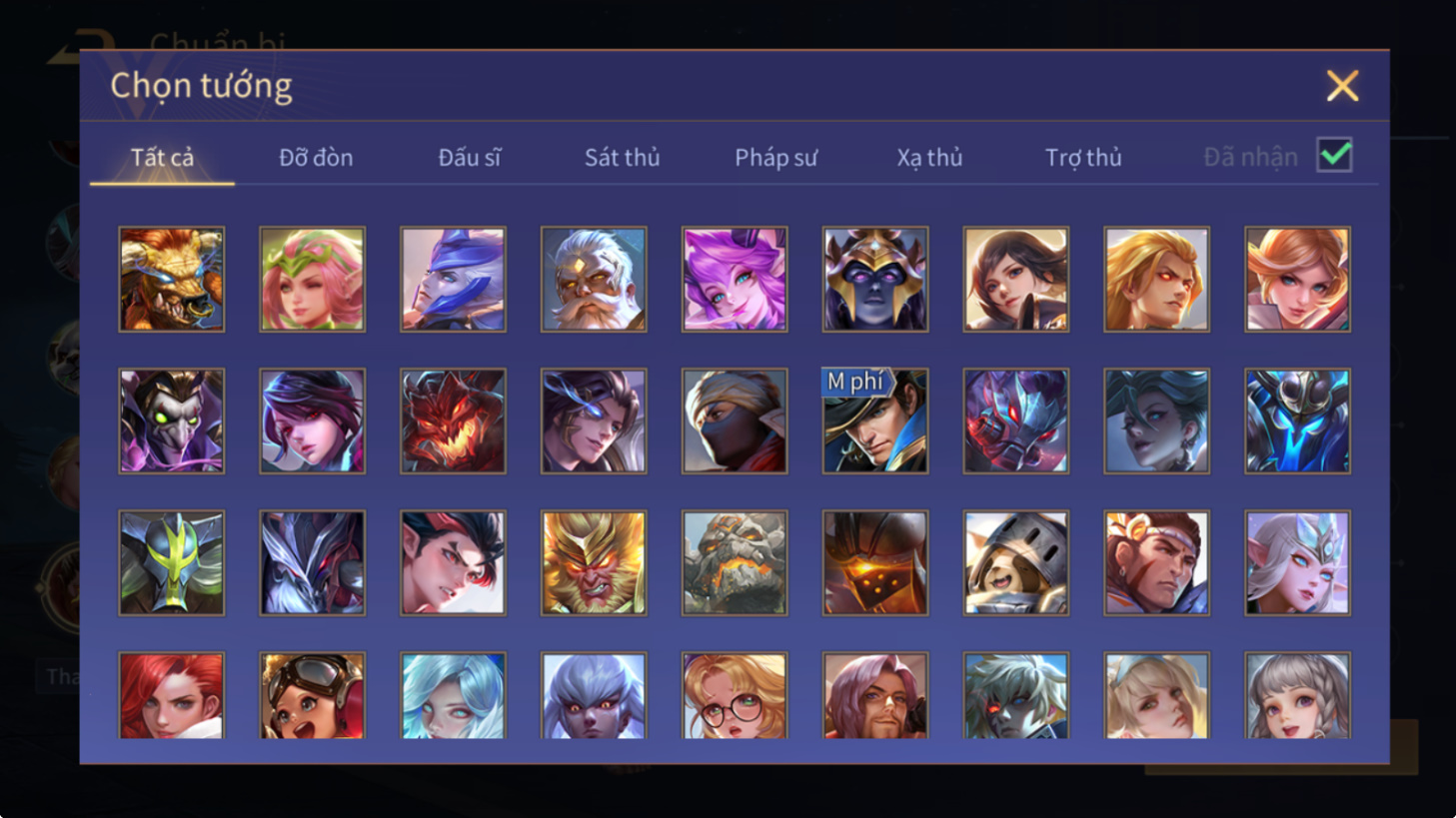Pick the red lava demon hero

coord(453,420)
